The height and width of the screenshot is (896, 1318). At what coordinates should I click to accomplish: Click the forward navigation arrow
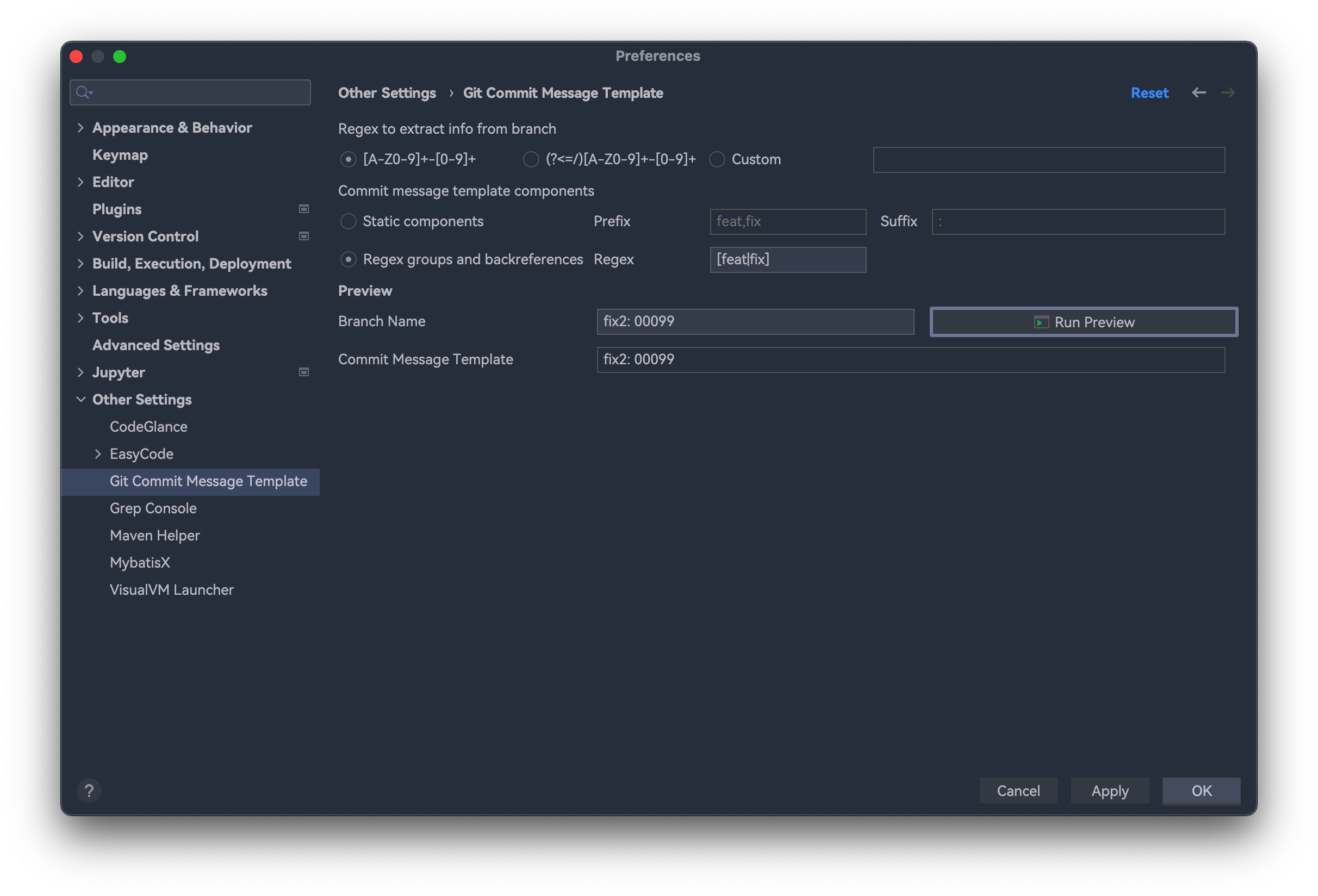(1228, 92)
